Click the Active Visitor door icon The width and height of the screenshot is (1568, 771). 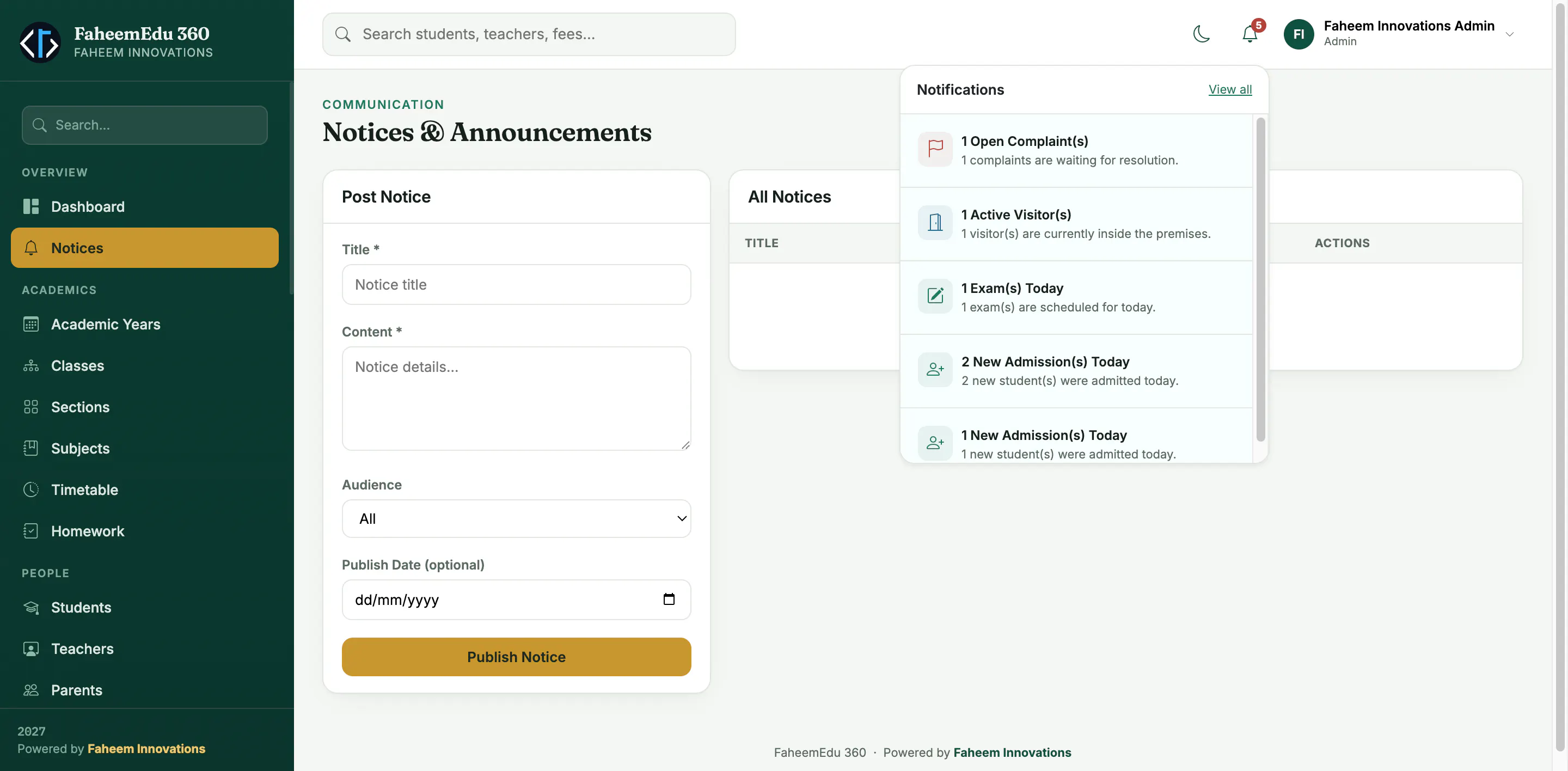pos(935,223)
